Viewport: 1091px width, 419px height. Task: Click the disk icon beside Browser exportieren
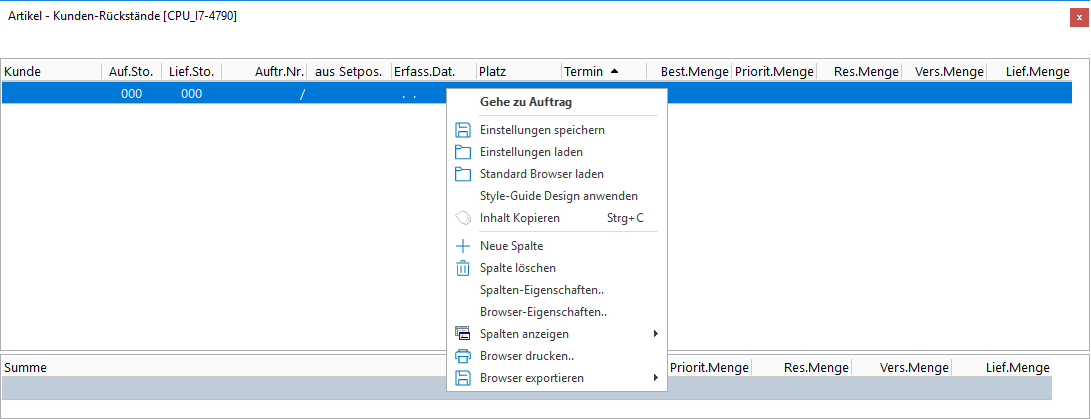[x=462, y=378]
